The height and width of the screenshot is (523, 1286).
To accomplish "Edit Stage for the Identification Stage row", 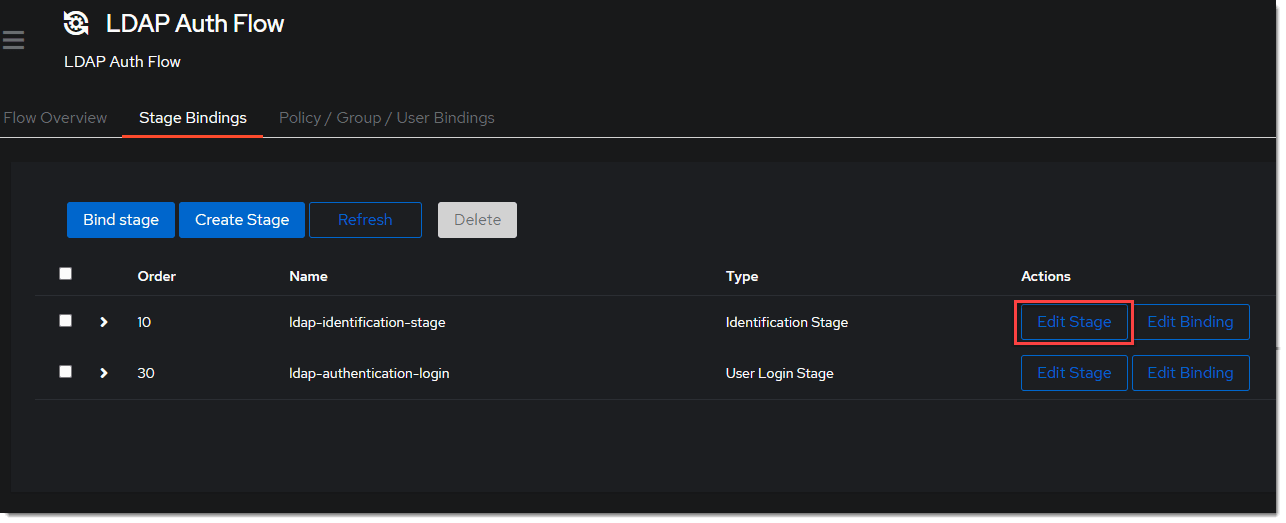I will pyautogui.click(x=1074, y=322).
